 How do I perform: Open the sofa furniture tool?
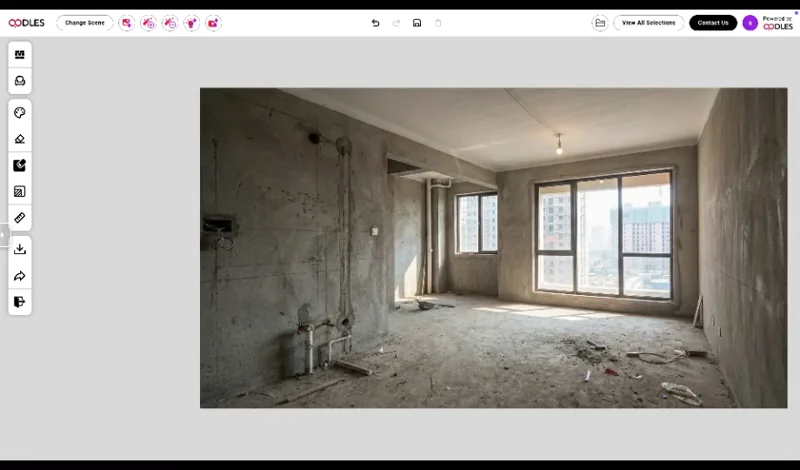pyautogui.click(x=20, y=81)
